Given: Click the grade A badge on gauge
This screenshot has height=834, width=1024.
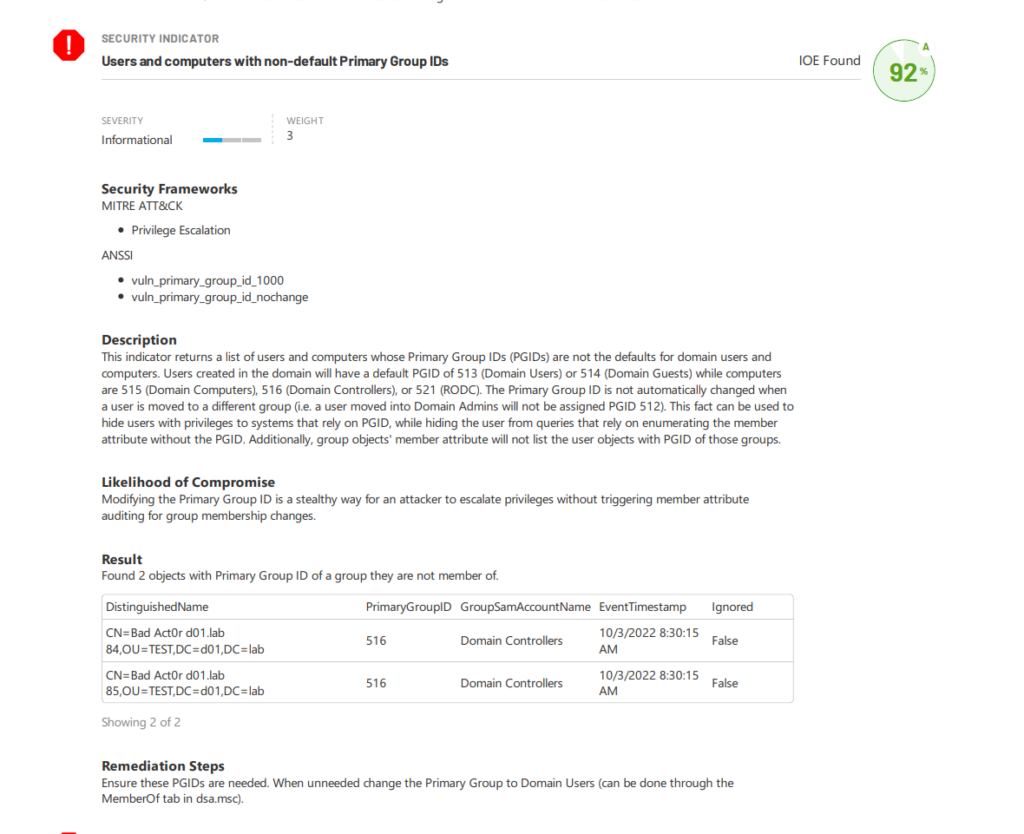Looking at the screenshot, I should pyautogui.click(x=925, y=47).
